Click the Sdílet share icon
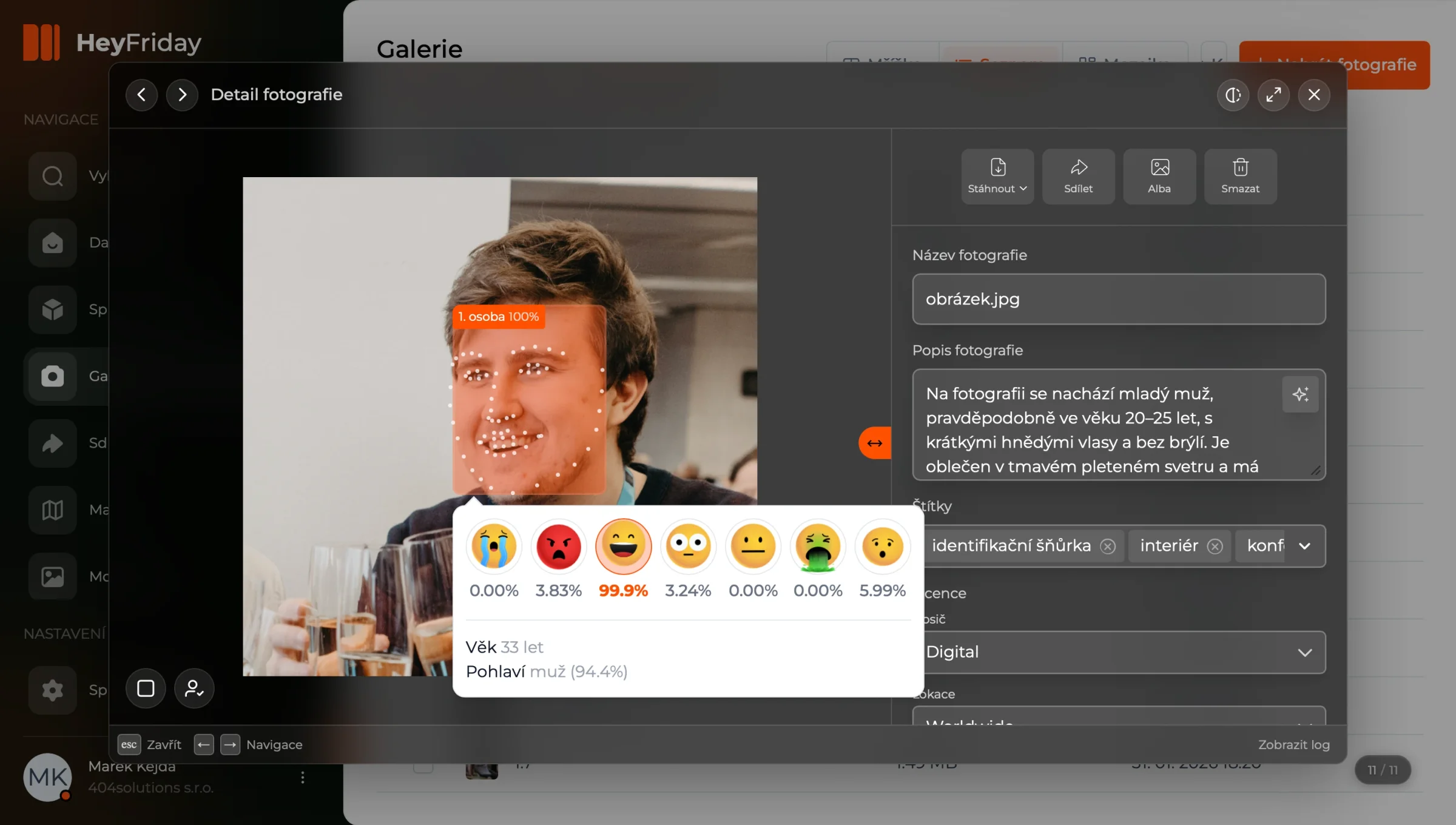This screenshot has height=825, width=1456. tap(1078, 176)
